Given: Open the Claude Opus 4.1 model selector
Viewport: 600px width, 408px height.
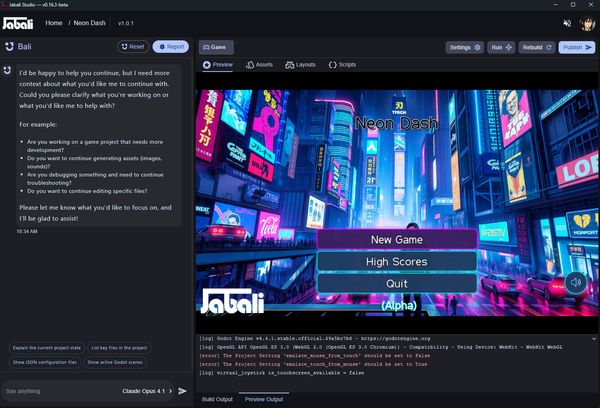Looking at the screenshot, I should (148, 391).
